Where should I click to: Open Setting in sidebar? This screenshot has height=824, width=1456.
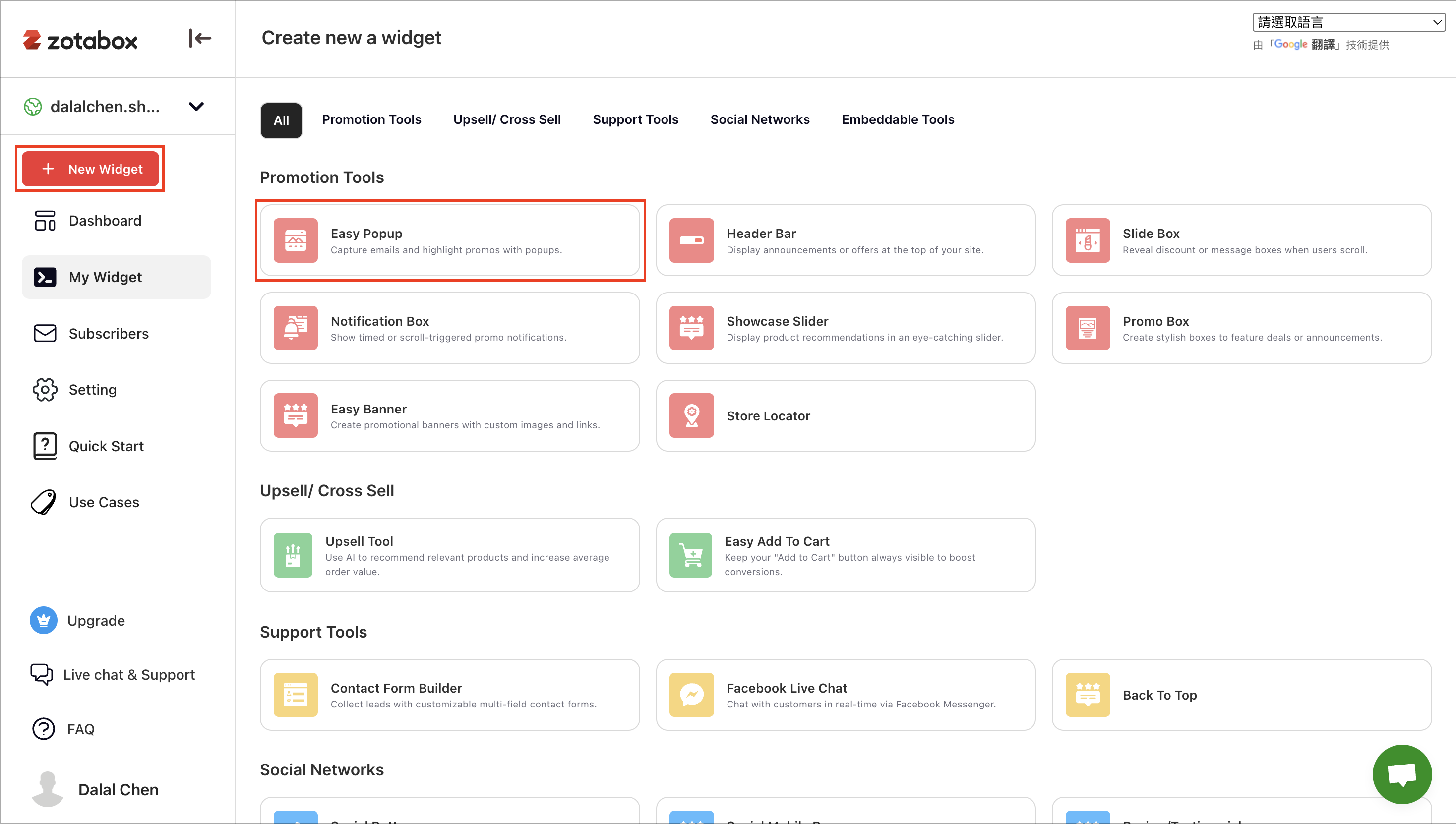click(x=93, y=389)
